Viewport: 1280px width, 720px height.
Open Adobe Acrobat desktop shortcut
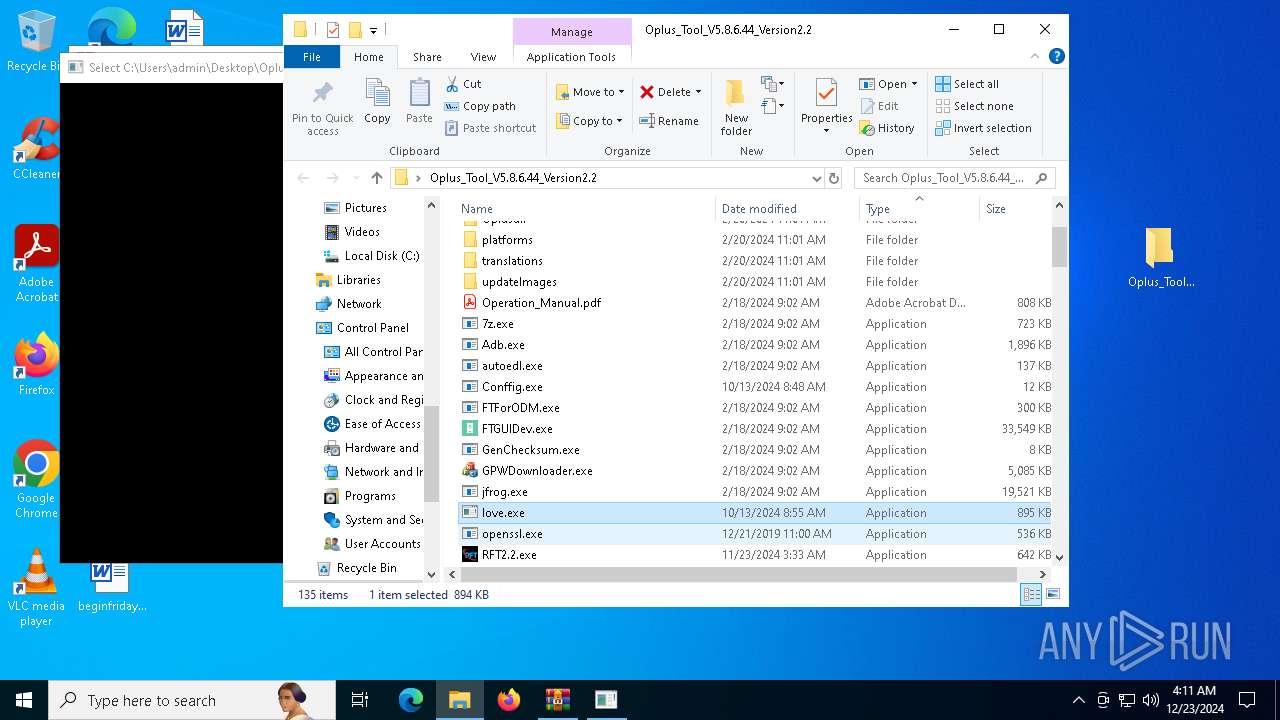click(x=36, y=264)
